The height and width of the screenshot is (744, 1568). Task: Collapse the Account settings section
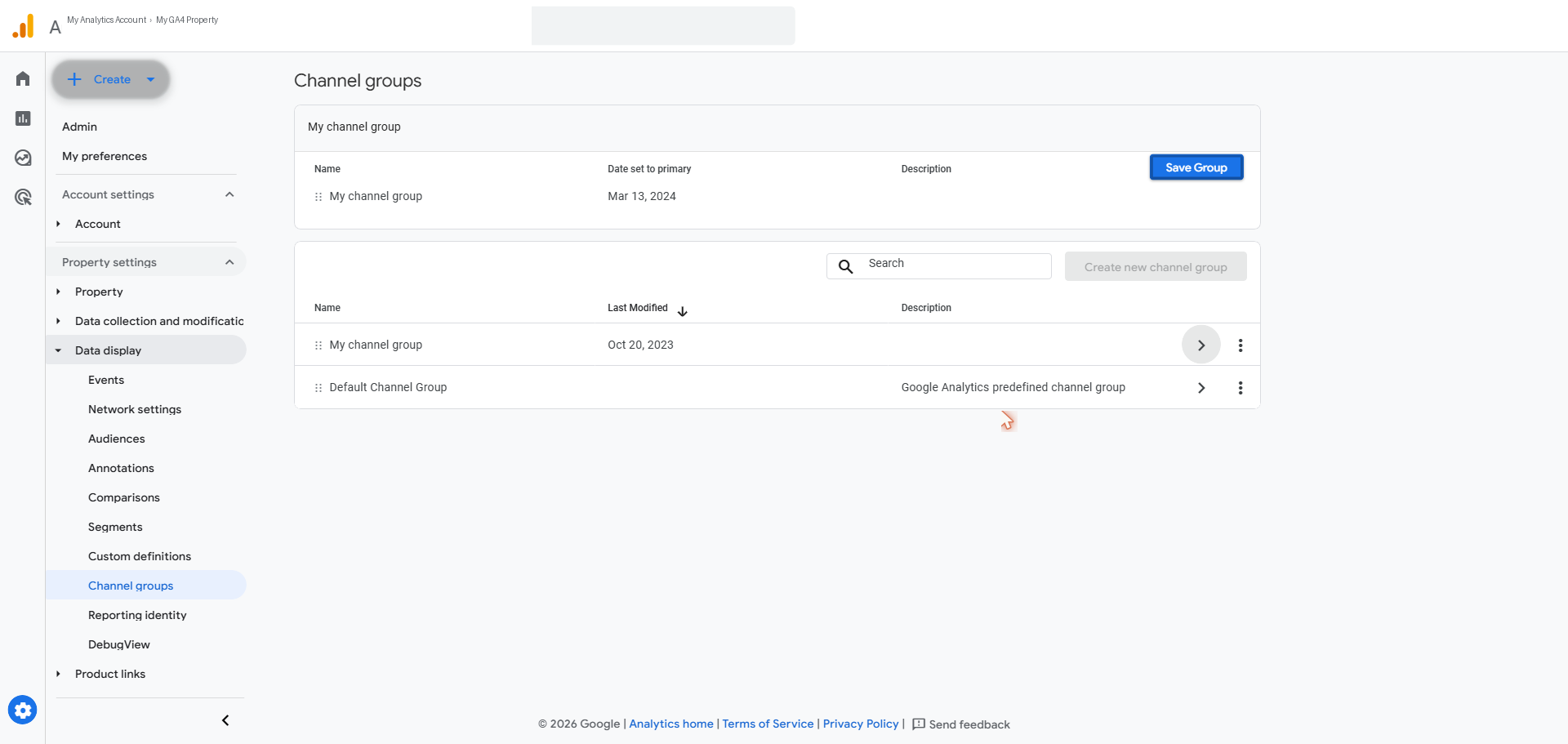[x=229, y=194]
